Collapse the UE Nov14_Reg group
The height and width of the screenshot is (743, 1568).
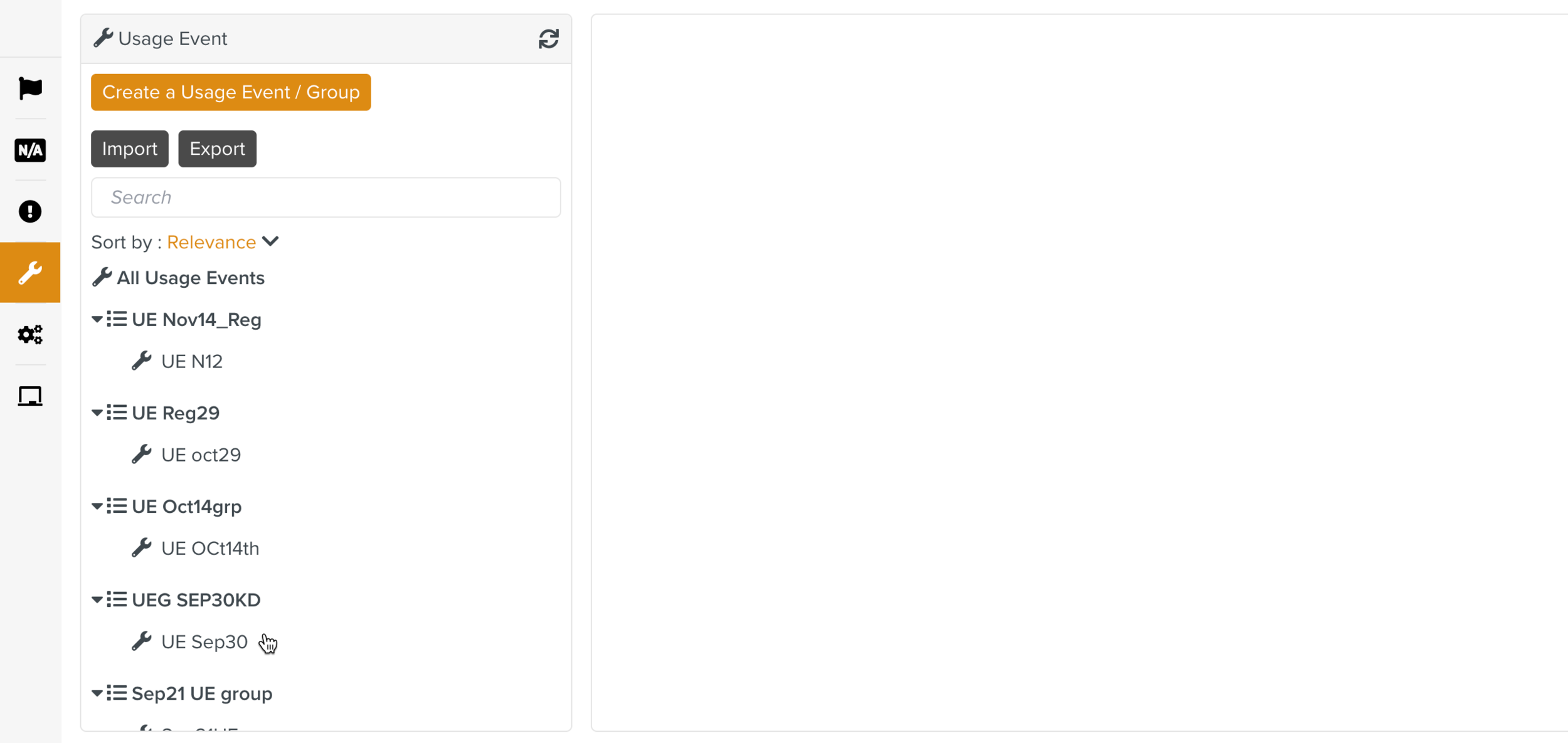[x=97, y=320]
